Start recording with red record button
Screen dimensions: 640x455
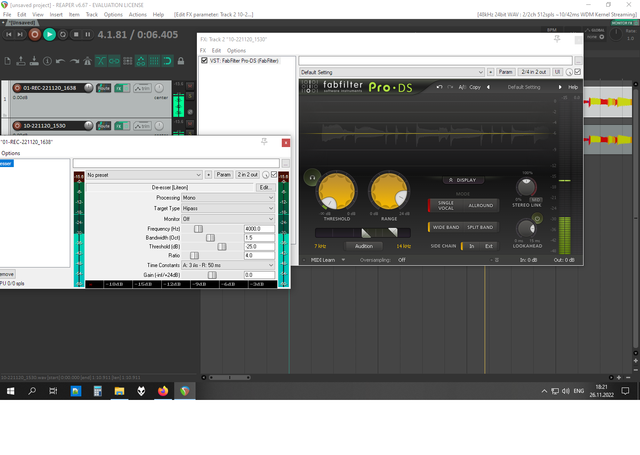click(35, 35)
